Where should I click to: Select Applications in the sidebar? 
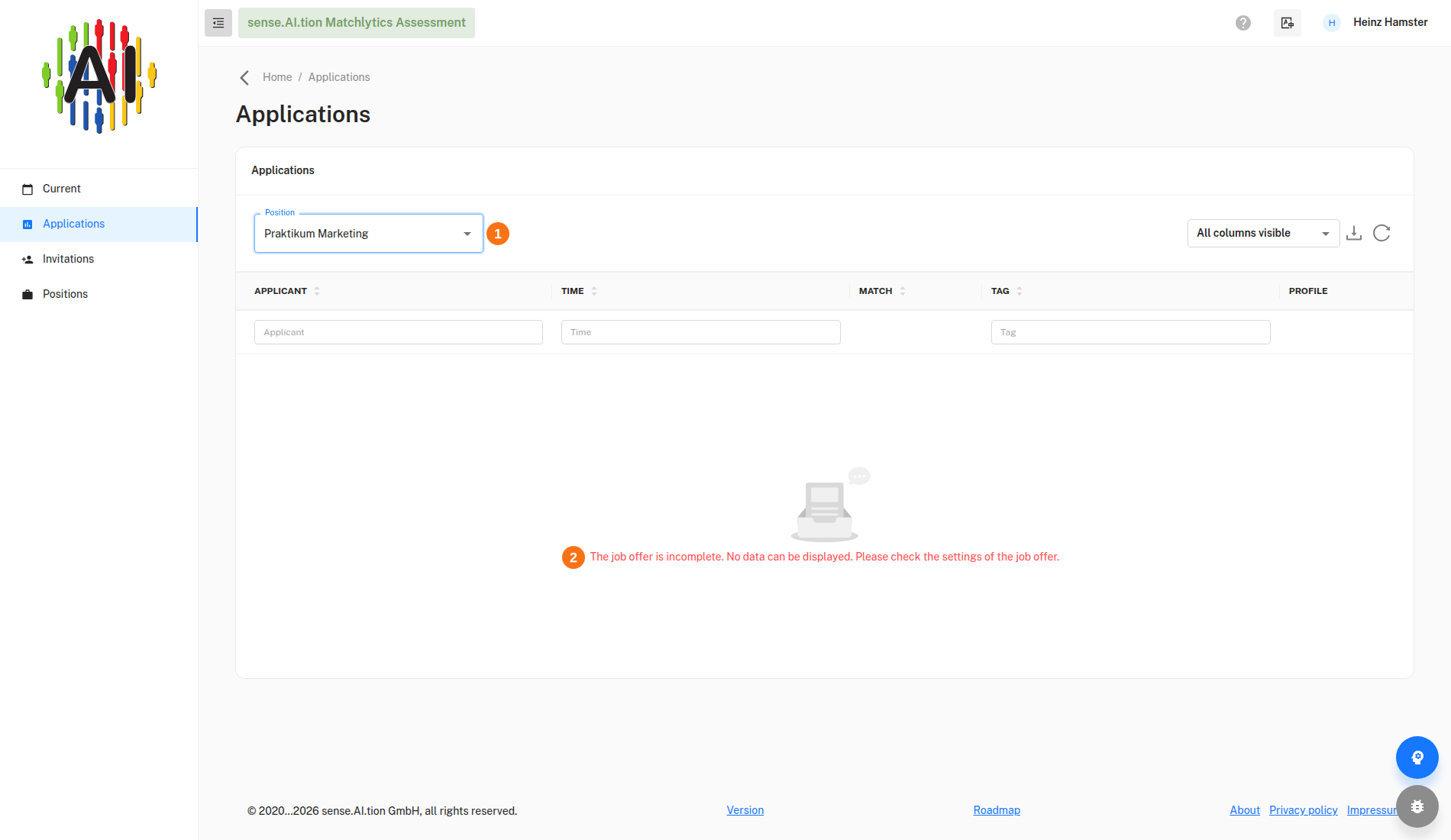tap(99, 224)
